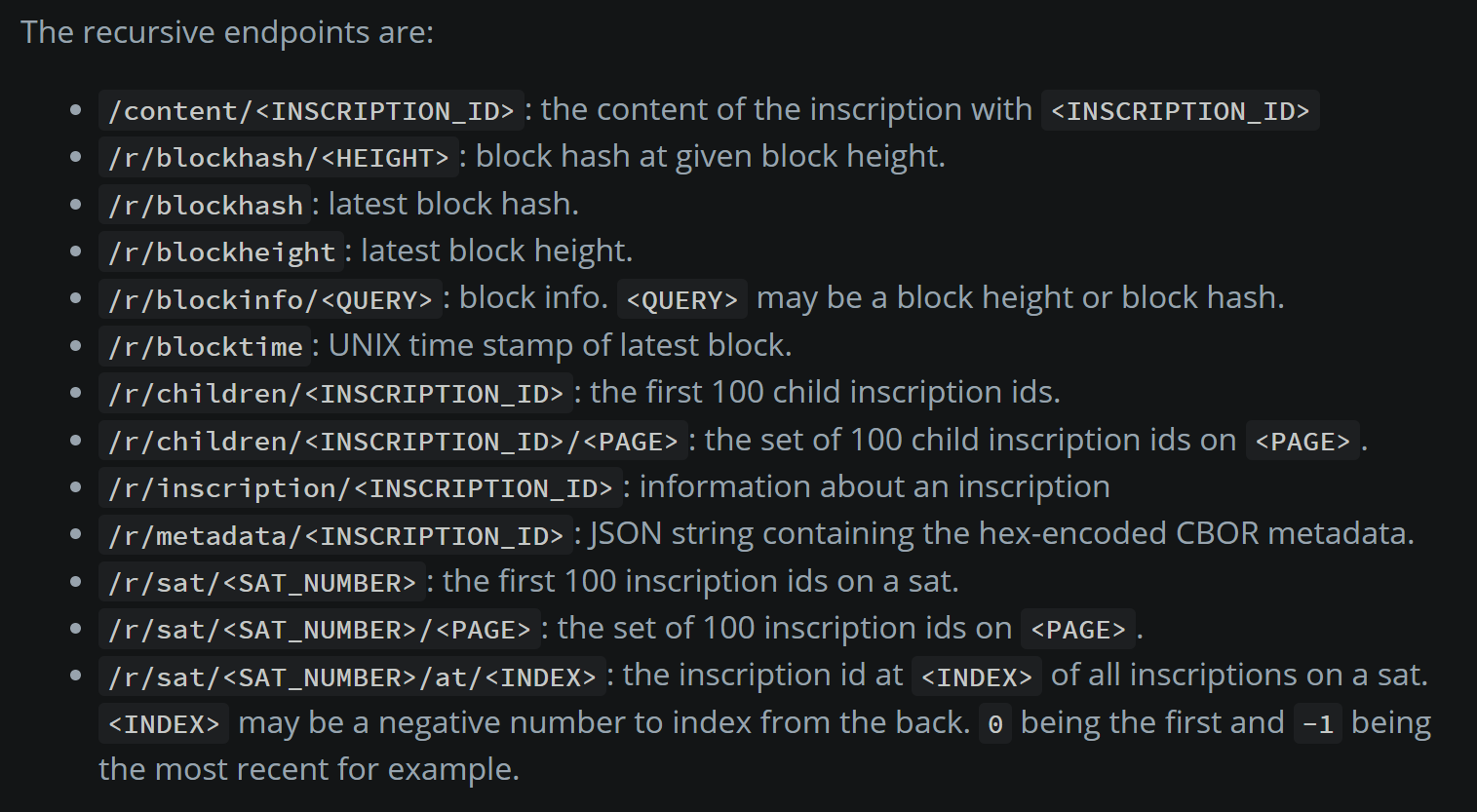Image resolution: width=1477 pixels, height=812 pixels.
Task: Click the /r/blockinfo/<QUERY> endpoint code
Action: coord(270,299)
